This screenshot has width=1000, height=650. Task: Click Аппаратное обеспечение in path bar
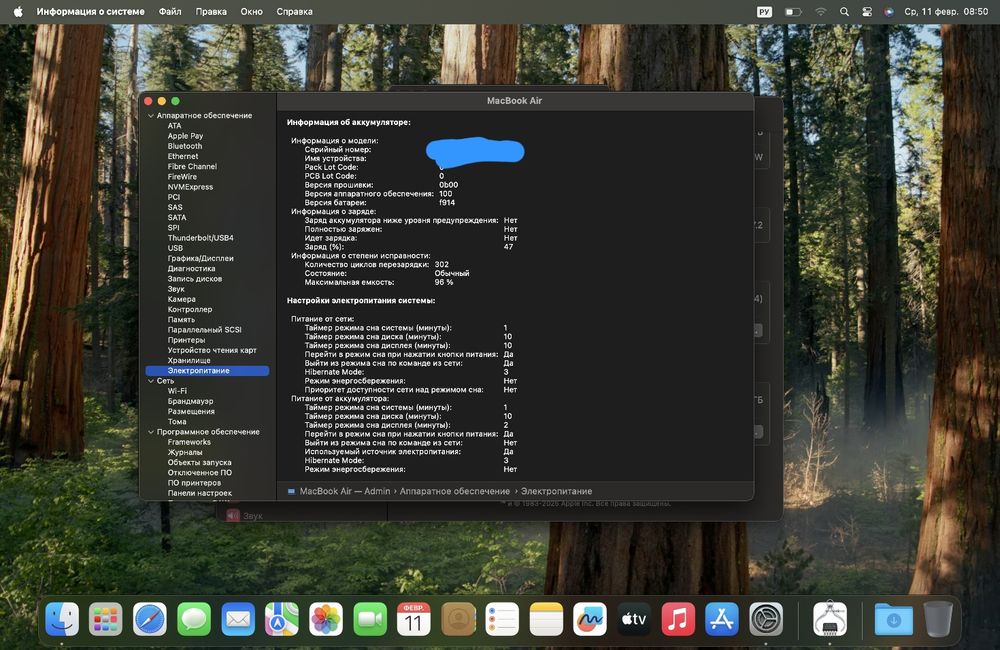click(455, 491)
